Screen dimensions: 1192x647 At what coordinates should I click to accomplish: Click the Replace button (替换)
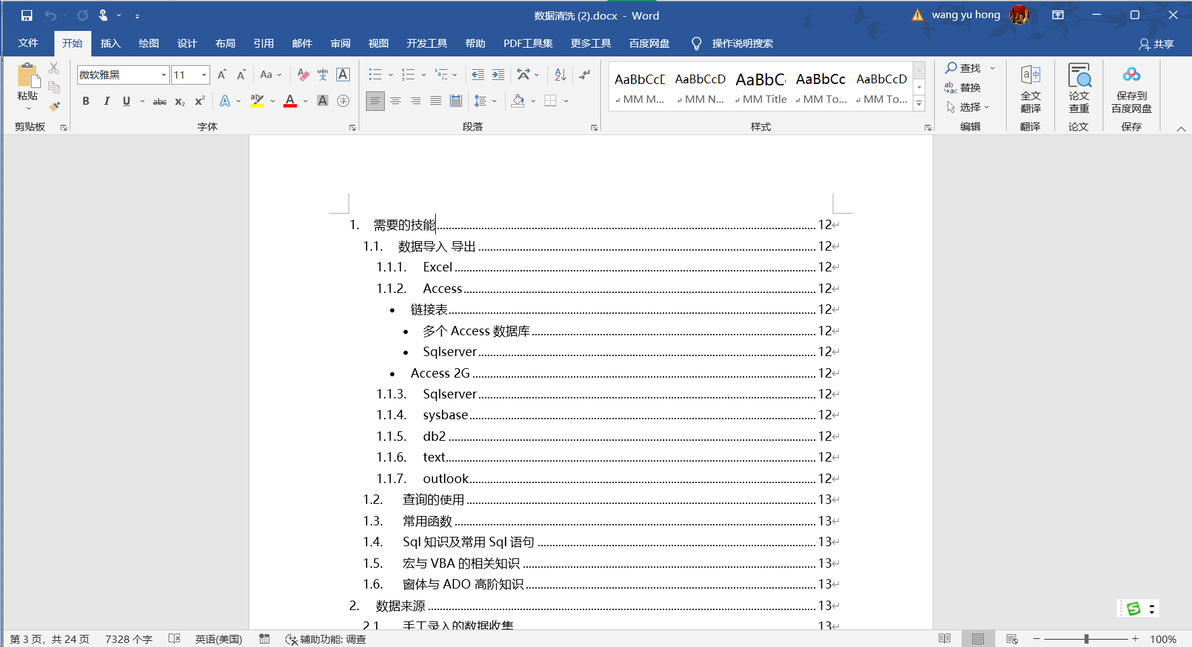point(963,88)
